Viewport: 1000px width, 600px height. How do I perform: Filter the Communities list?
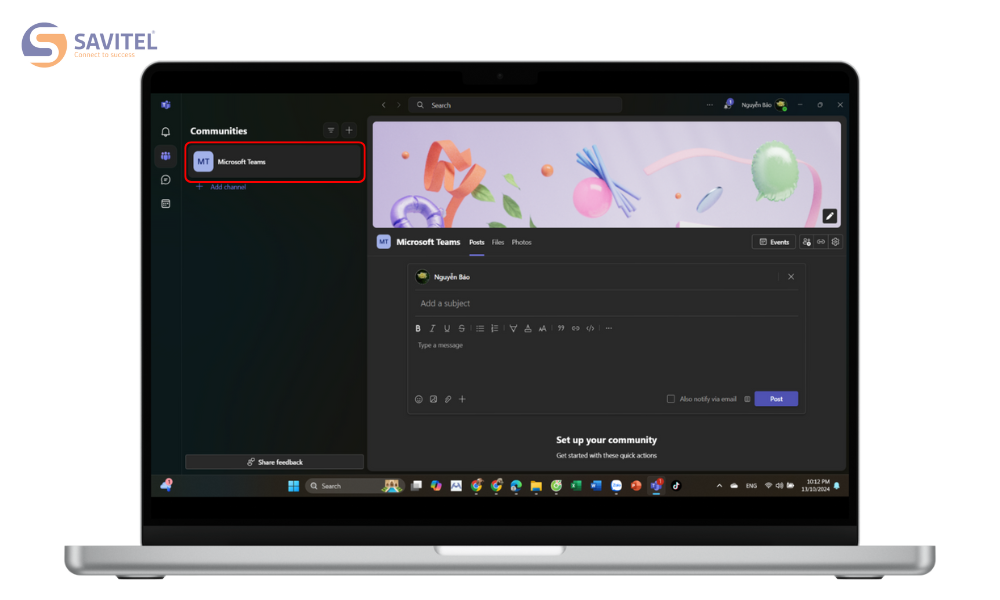coord(331,130)
